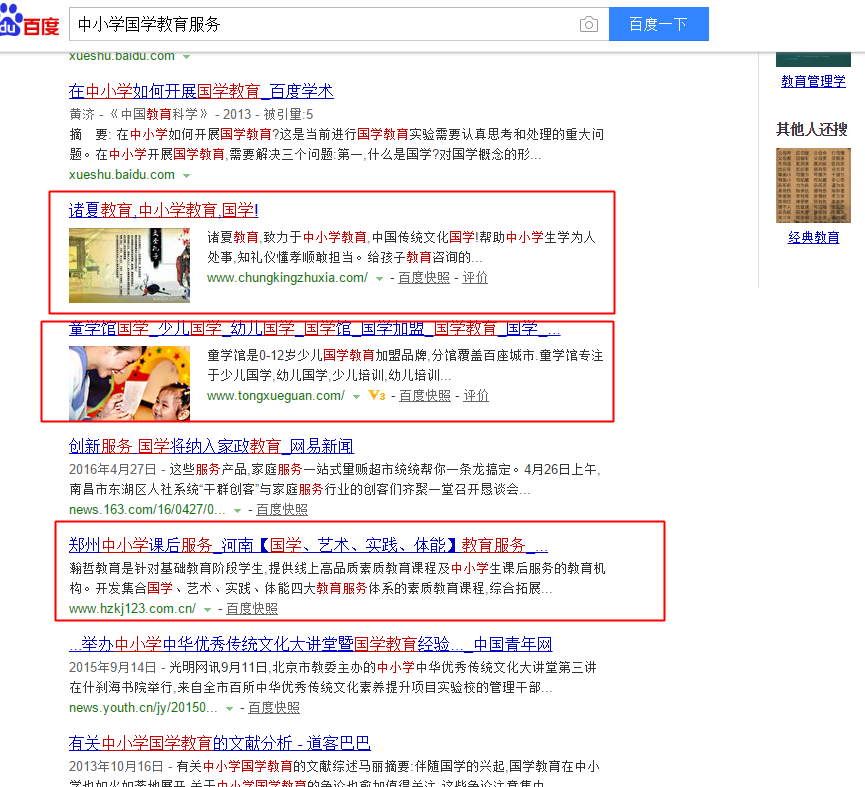Expand dropdown next to news.163.com URL
865x787 pixels.
(237, 511)
